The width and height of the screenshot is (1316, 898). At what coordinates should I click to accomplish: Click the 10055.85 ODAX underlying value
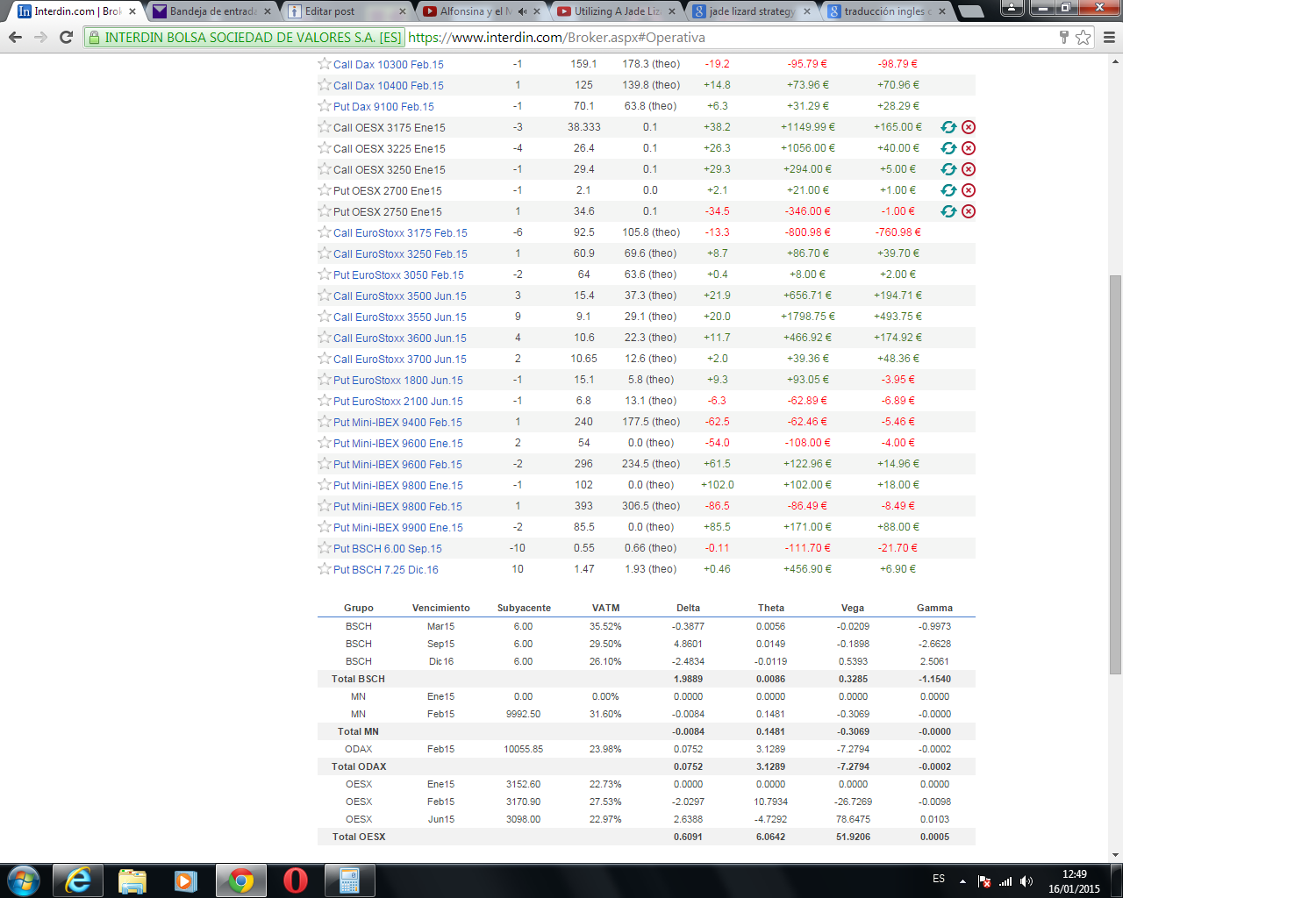click(523, 749)
